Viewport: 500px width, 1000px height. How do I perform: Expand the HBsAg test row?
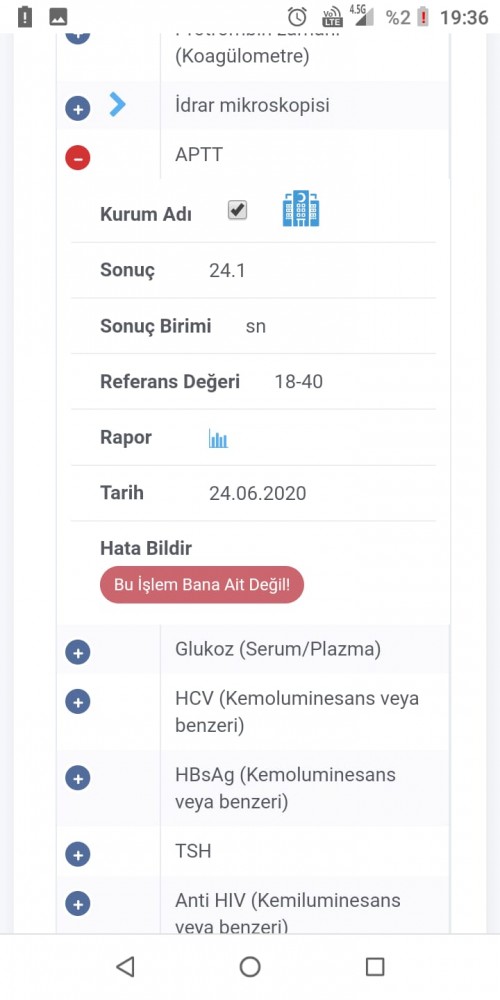pyautogui.click(x=78, y=778)
